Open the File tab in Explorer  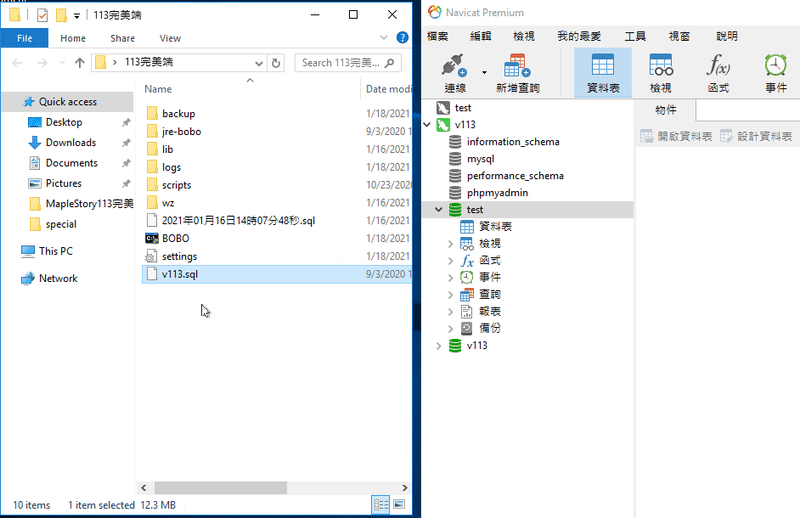(x=24, y=38)
